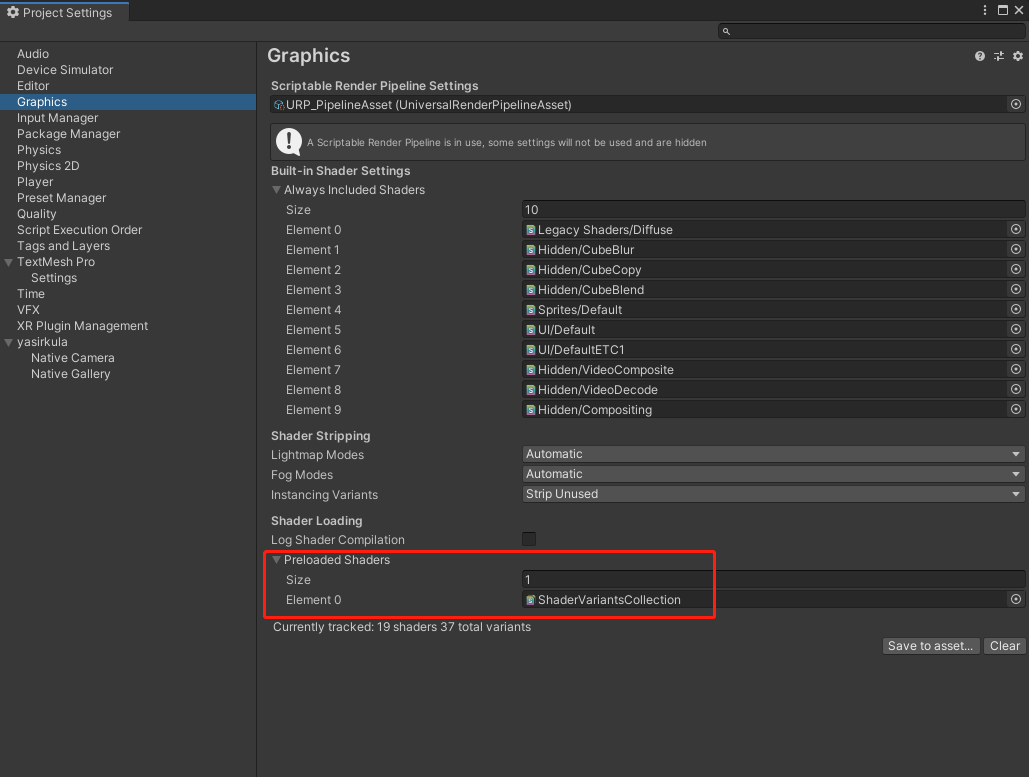
Task: Open object picker for Legacy Shaders/Diffuse
Action: (1015, 229)
